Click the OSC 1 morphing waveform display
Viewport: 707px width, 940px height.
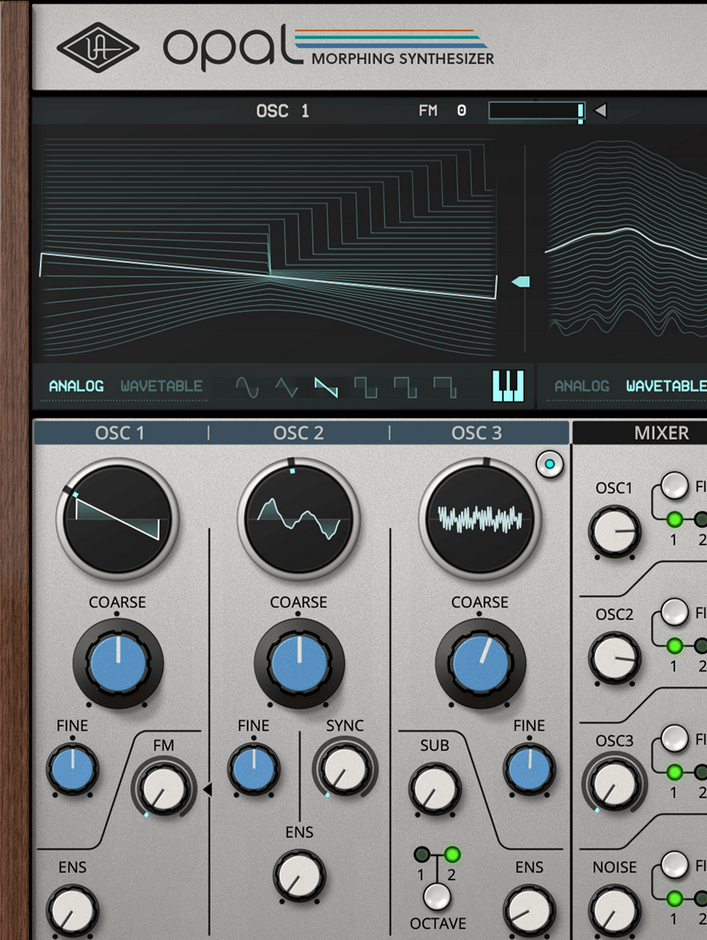268,247
